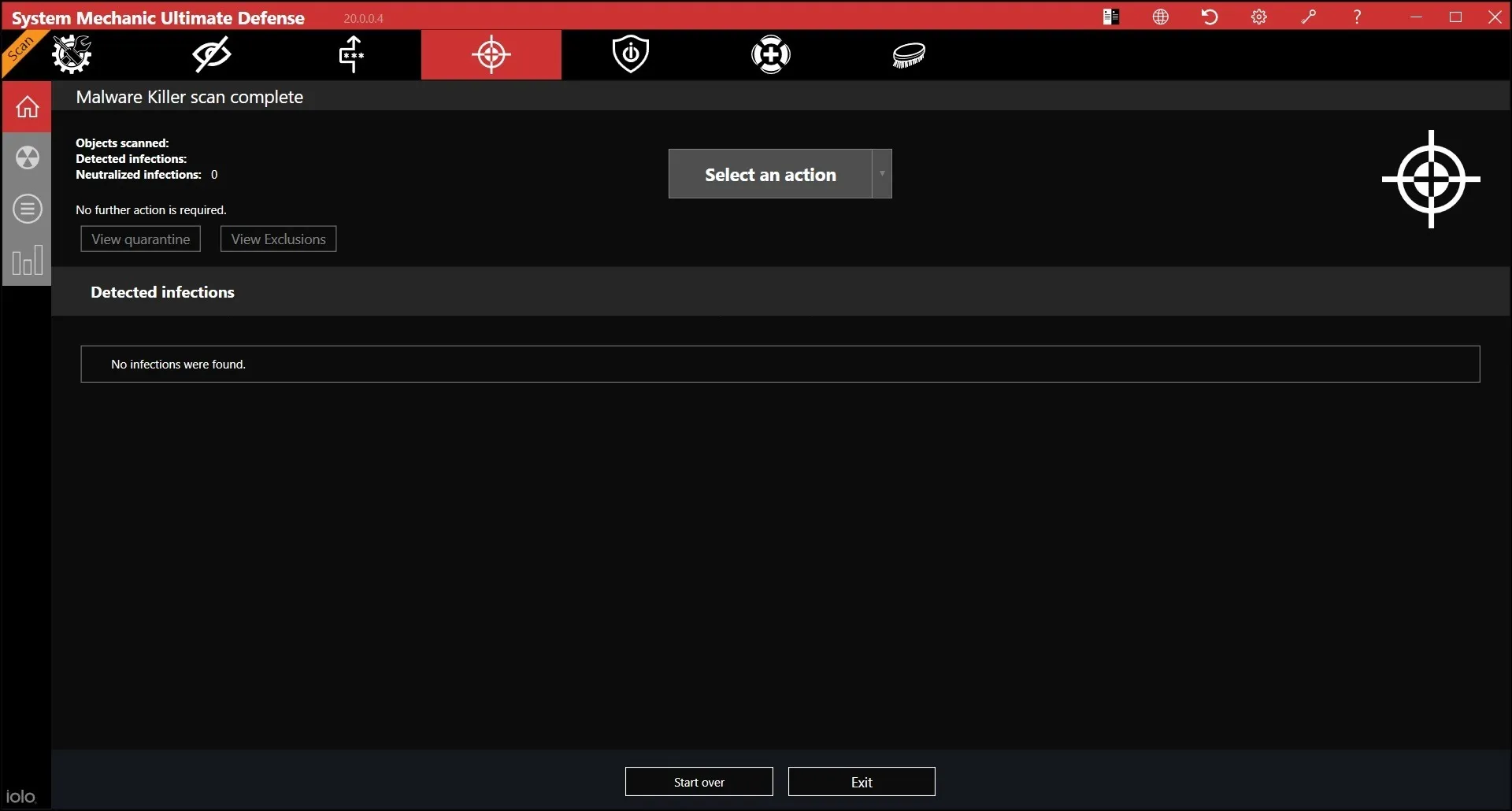Open the System Mechanic gear tab
Screen dimensions: 1512x811
[x=72, y=54]
